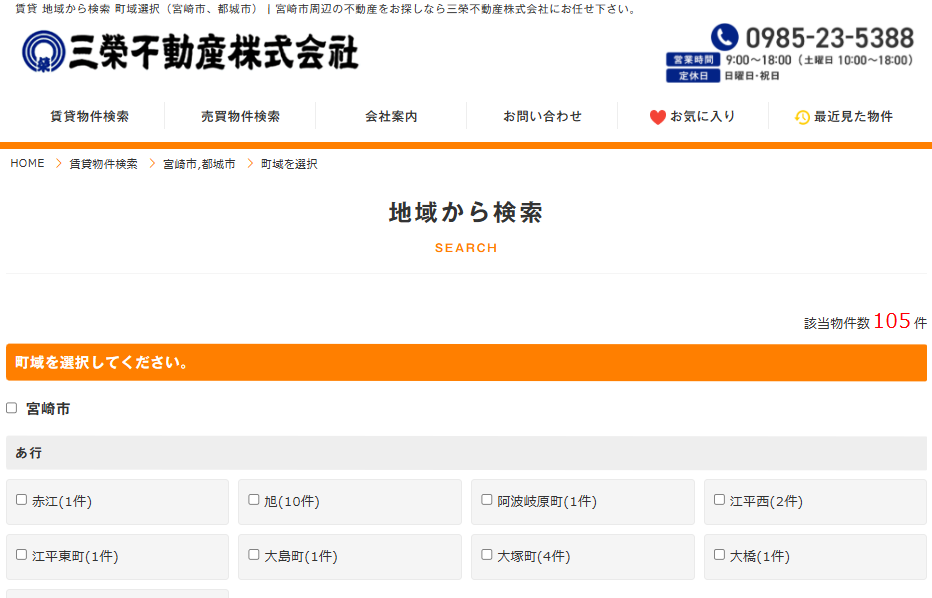This screenshot has width=932, height=598.
Task: Go to 会社案内 page
Action: (x=391, y=116)
